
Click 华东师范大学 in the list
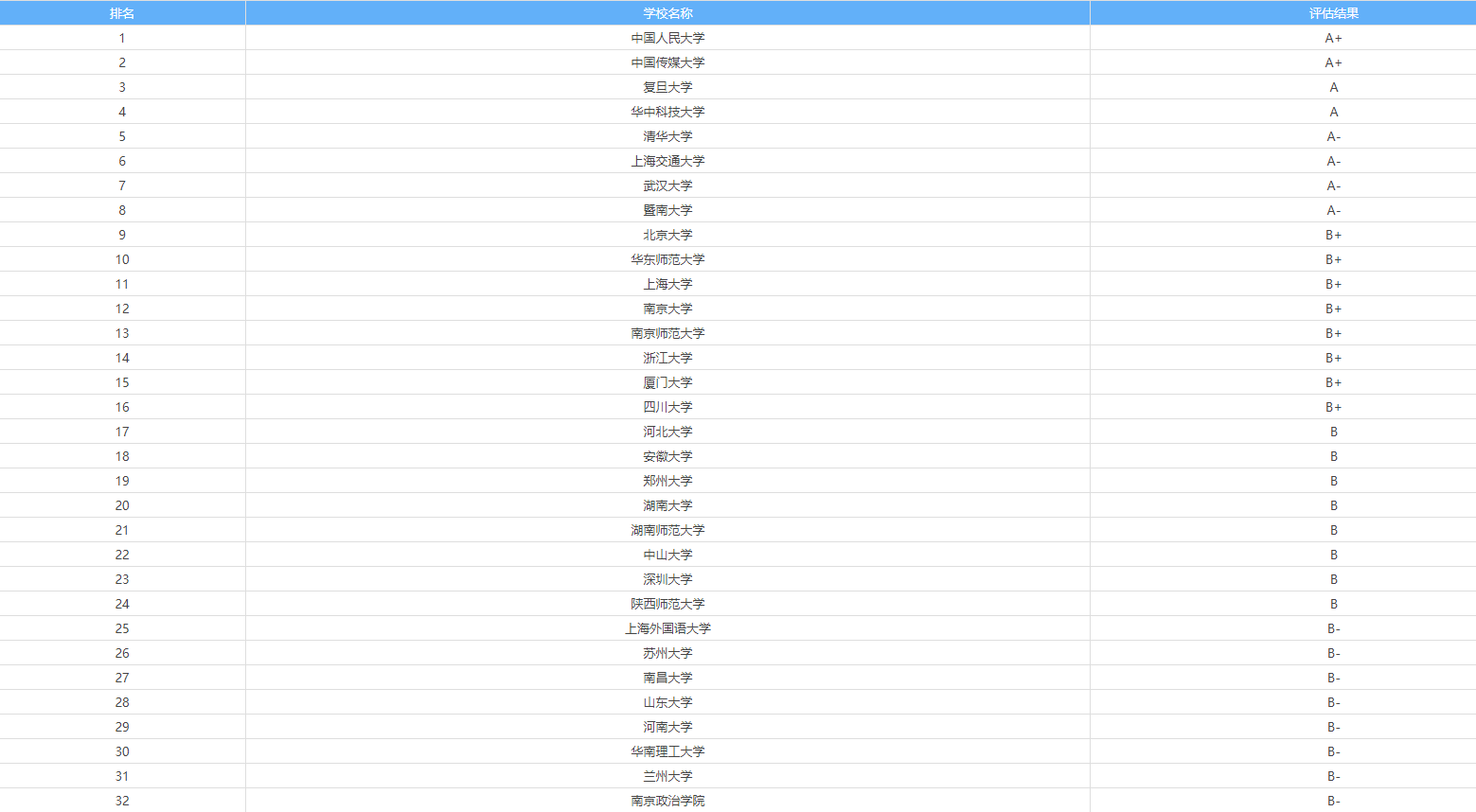point(667,259)
